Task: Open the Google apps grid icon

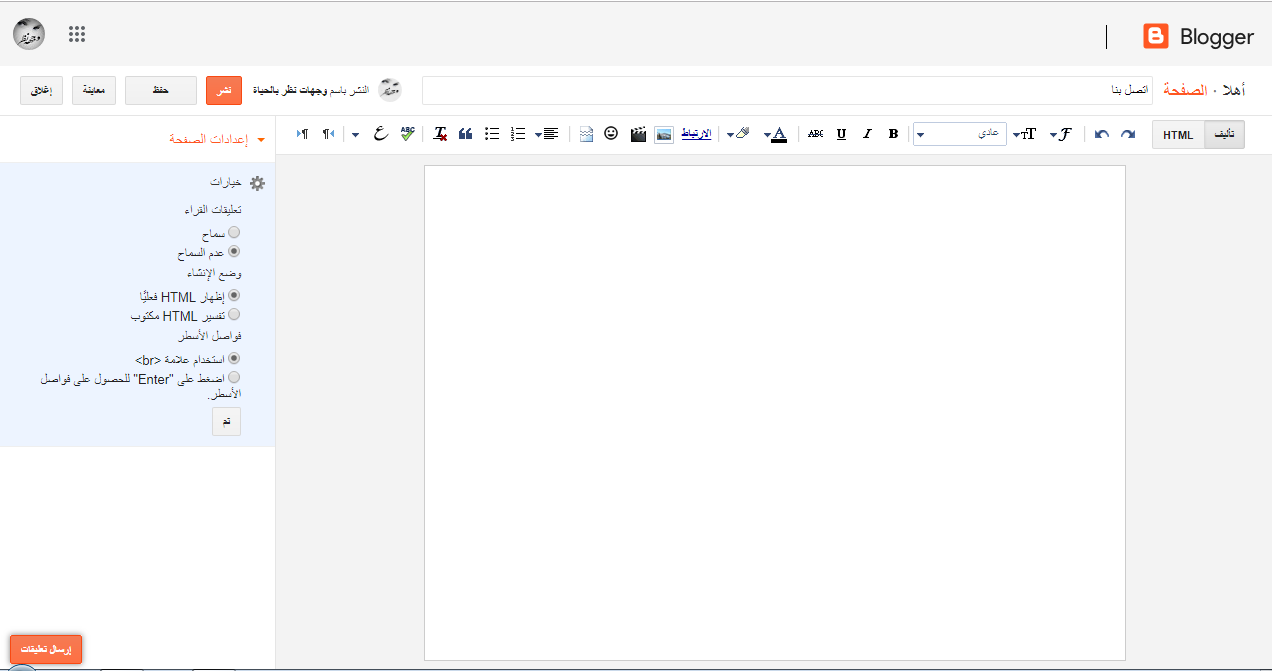Action: click(77, 34)
